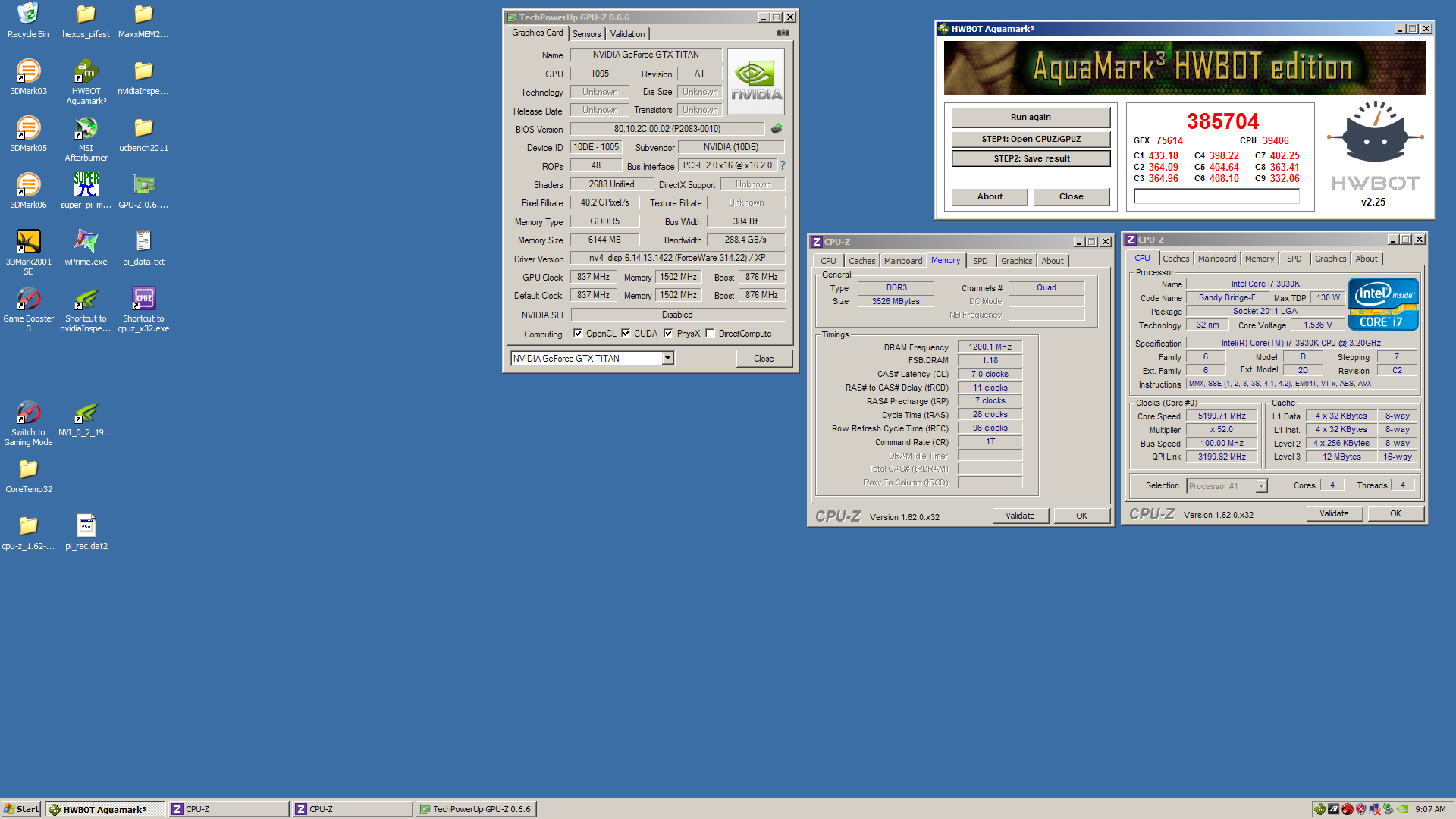The height and width of the screenshot is (819, 1456).
Task: Select the super_pi_mod desktop icon
Action: pyautogui.click(x=86, y=190)
